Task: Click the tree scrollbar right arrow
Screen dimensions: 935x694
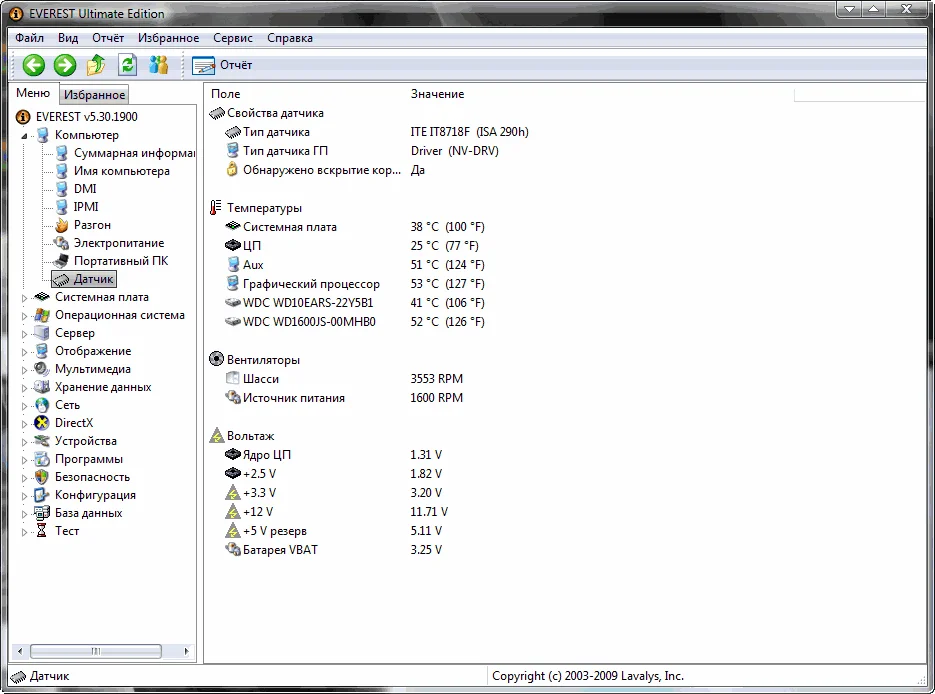Action: click(x=186, y=651)
